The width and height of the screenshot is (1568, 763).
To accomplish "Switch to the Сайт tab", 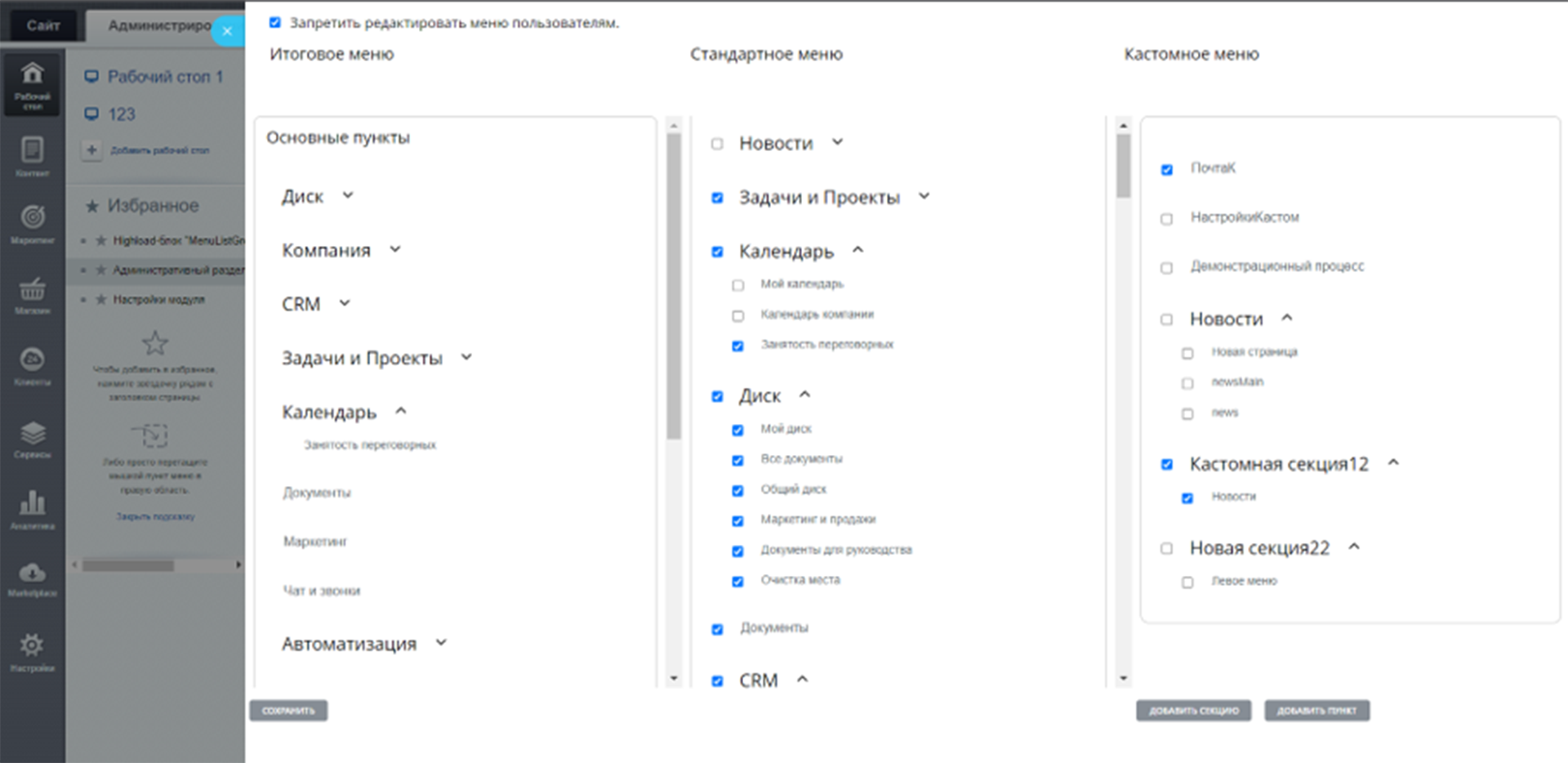I will pyautogui.click(x=43, y=25).
